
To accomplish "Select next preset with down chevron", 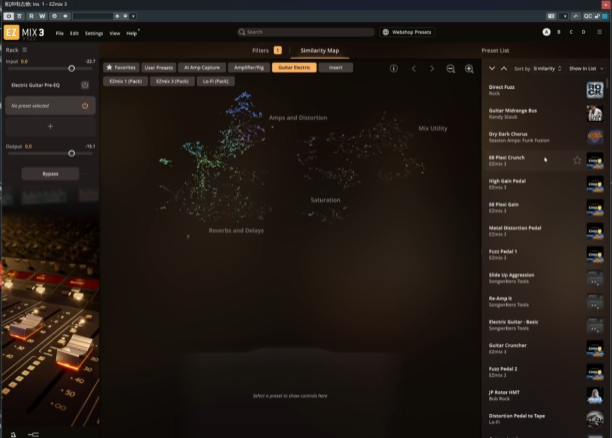I will (x=491, y=68).
